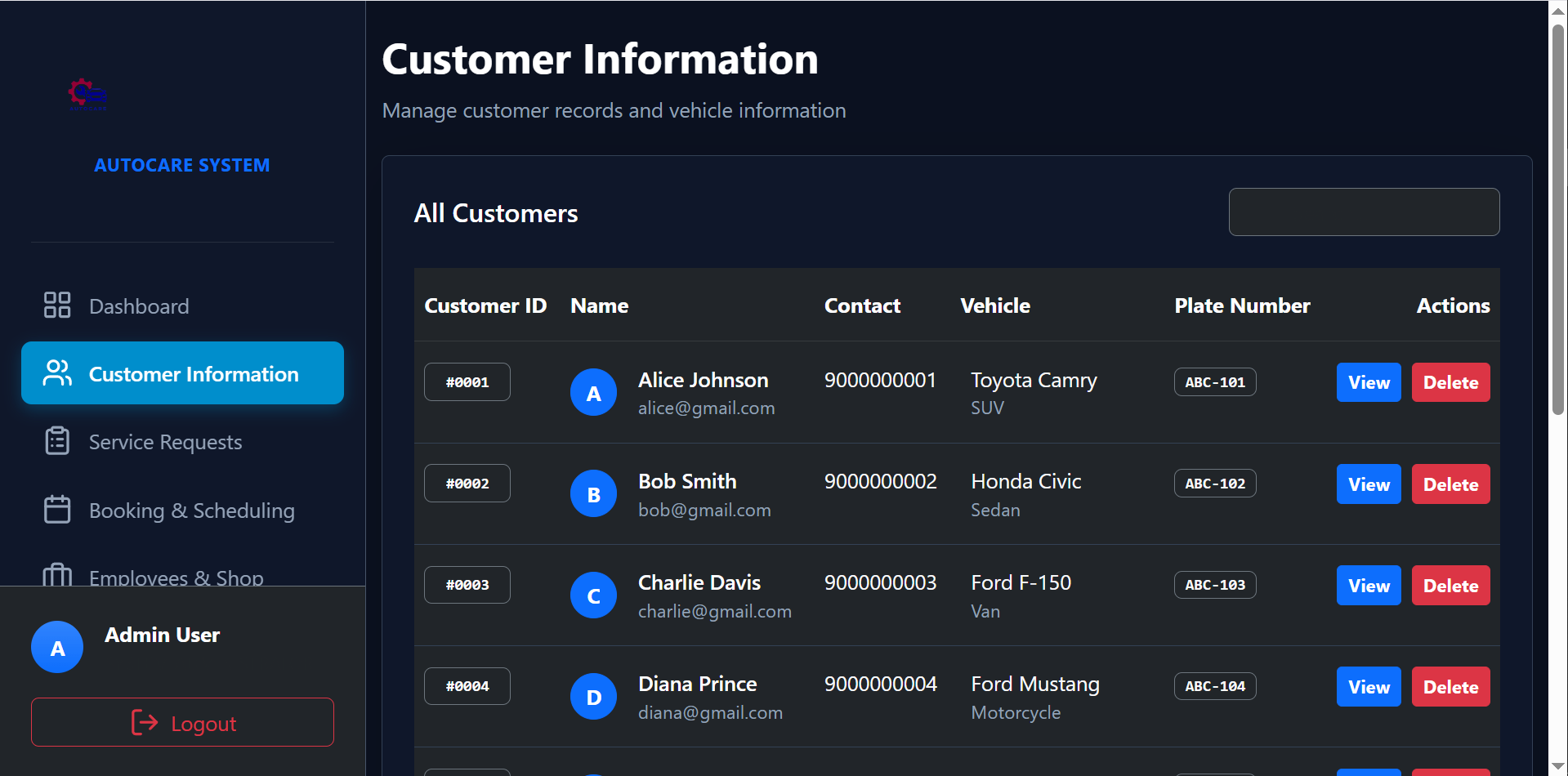
Task: Click contact number 9000000003
Action: (x=880, y=582)
